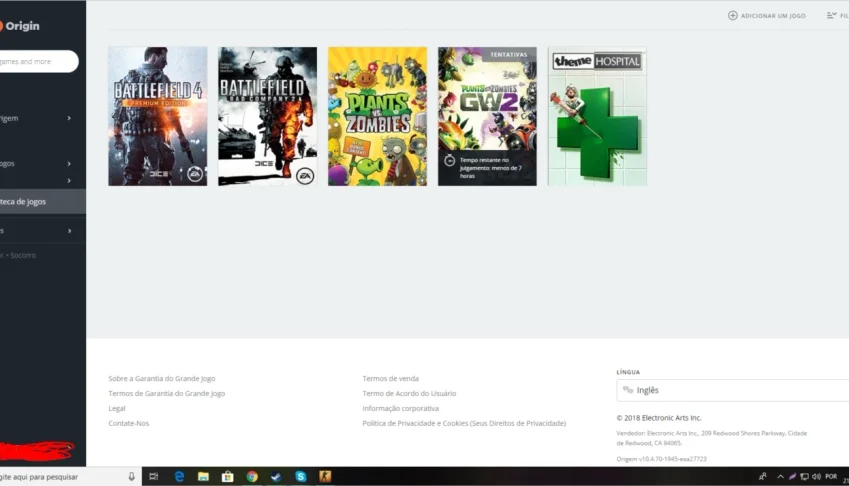Expand the Origem sidebar menu chevron
The width and height of the screenshot is (849, 486).
click(69, 118)
